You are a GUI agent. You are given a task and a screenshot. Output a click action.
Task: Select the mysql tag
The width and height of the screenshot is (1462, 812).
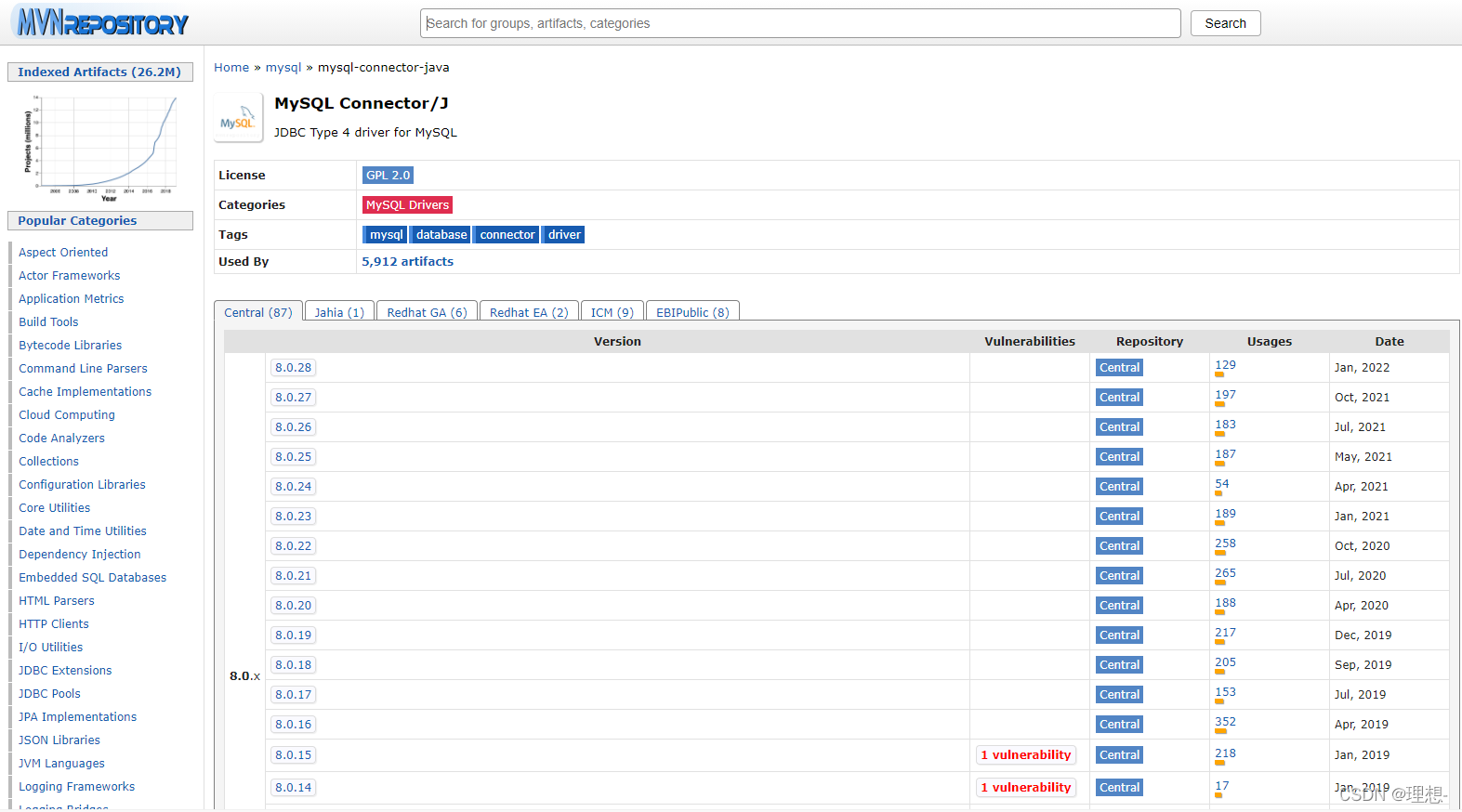point(386,235)
